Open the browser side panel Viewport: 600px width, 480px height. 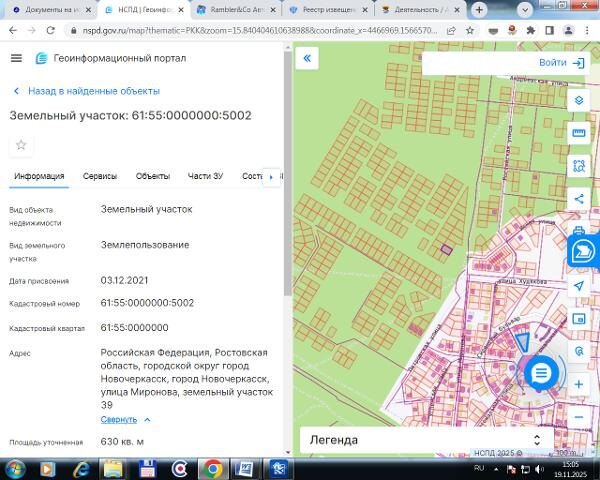[x=549, y=31]
